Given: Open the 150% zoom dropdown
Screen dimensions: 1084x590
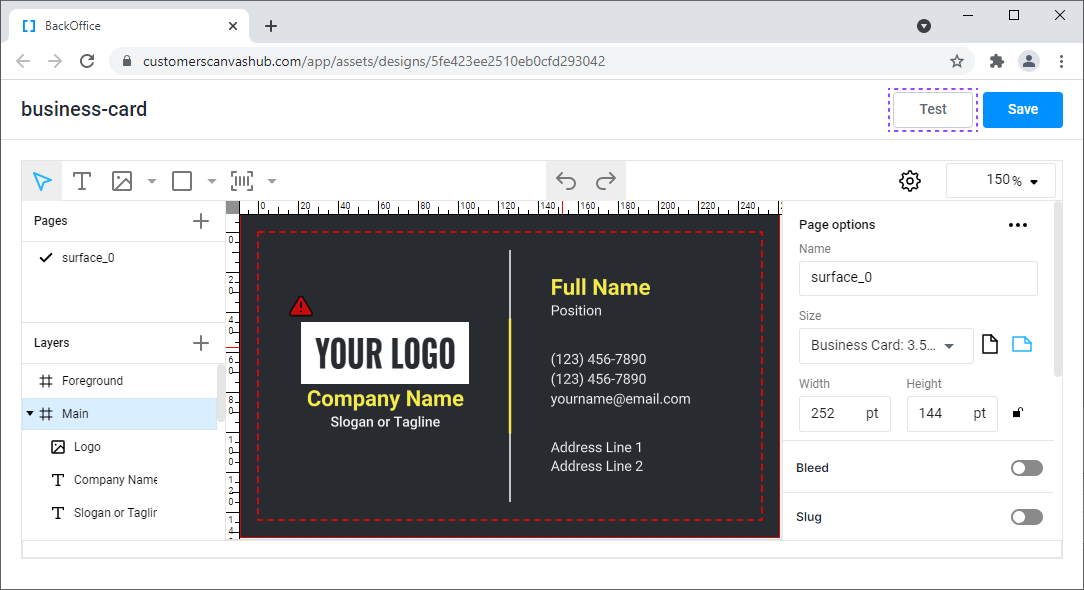Looking at the screenshot, I should (x=1001, y=181).
